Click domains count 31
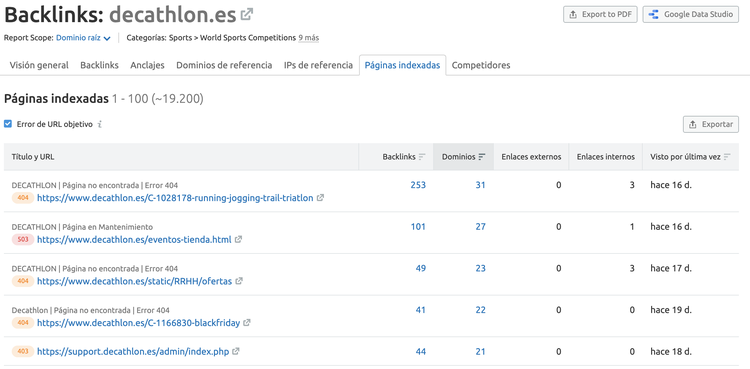This screenshot has width=750, height=369. (480, 185)
